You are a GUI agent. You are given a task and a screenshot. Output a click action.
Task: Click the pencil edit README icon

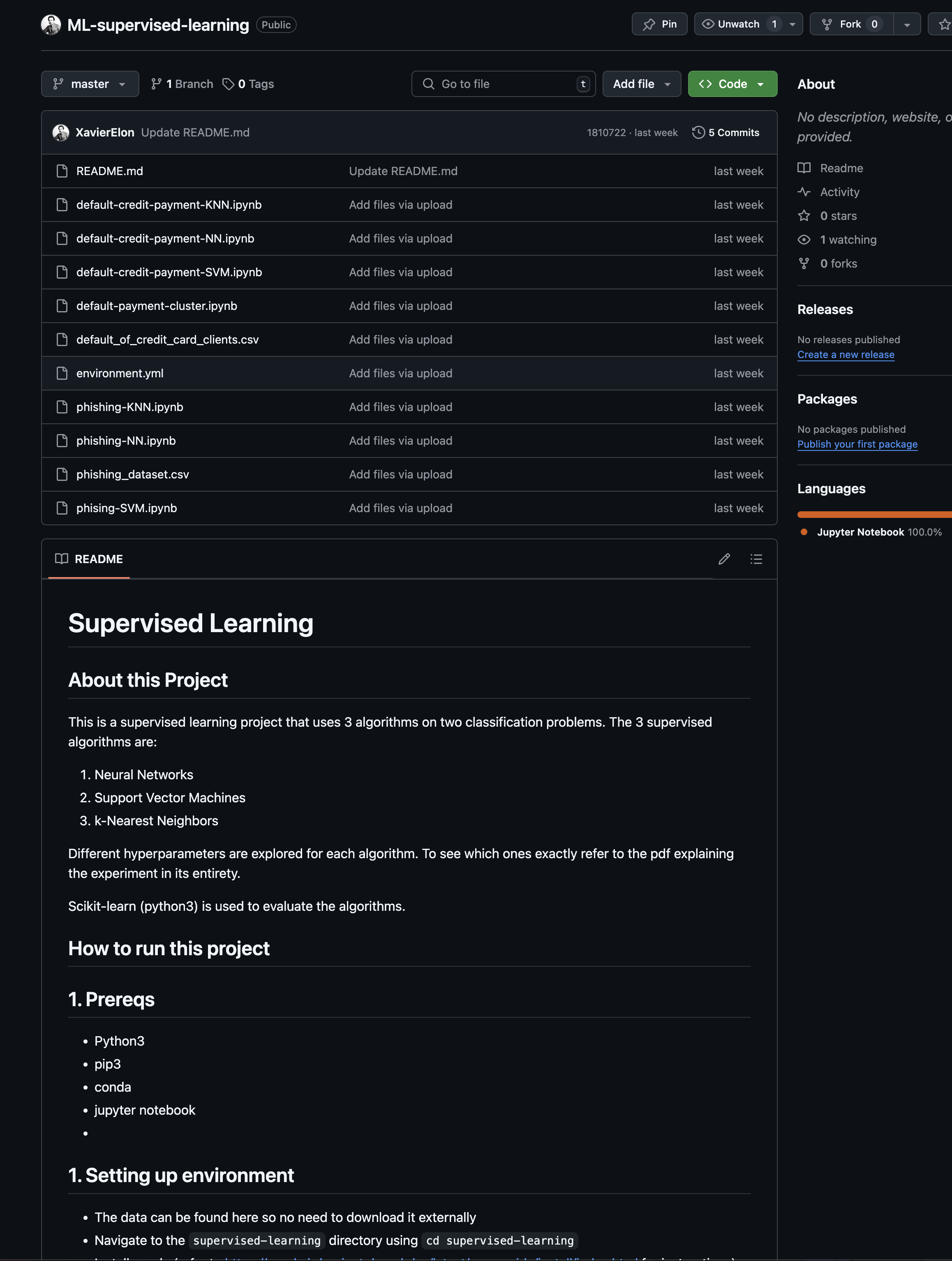click(x=724, y=559)
